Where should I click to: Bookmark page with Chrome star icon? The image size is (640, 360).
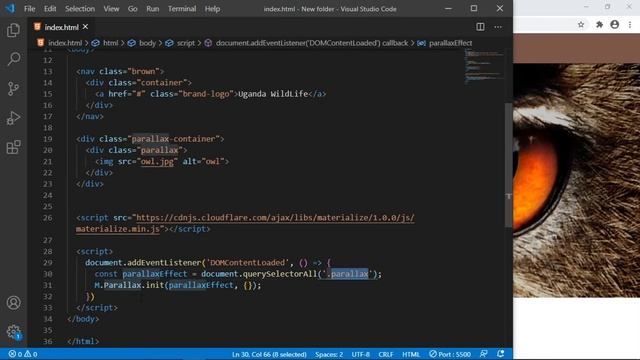tap(581, 24)
